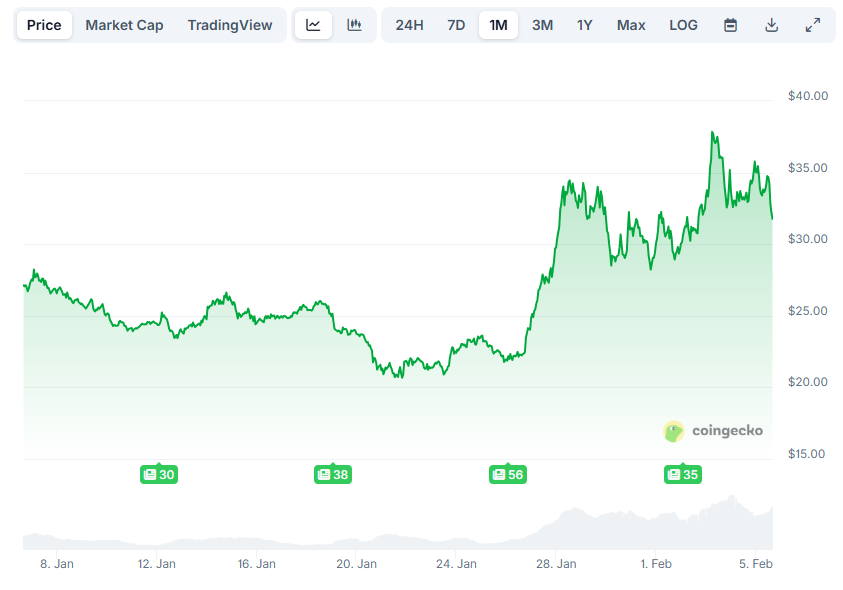843x590 pixels.
Task: Open the TradingView tab
Action: pos(230,24)
